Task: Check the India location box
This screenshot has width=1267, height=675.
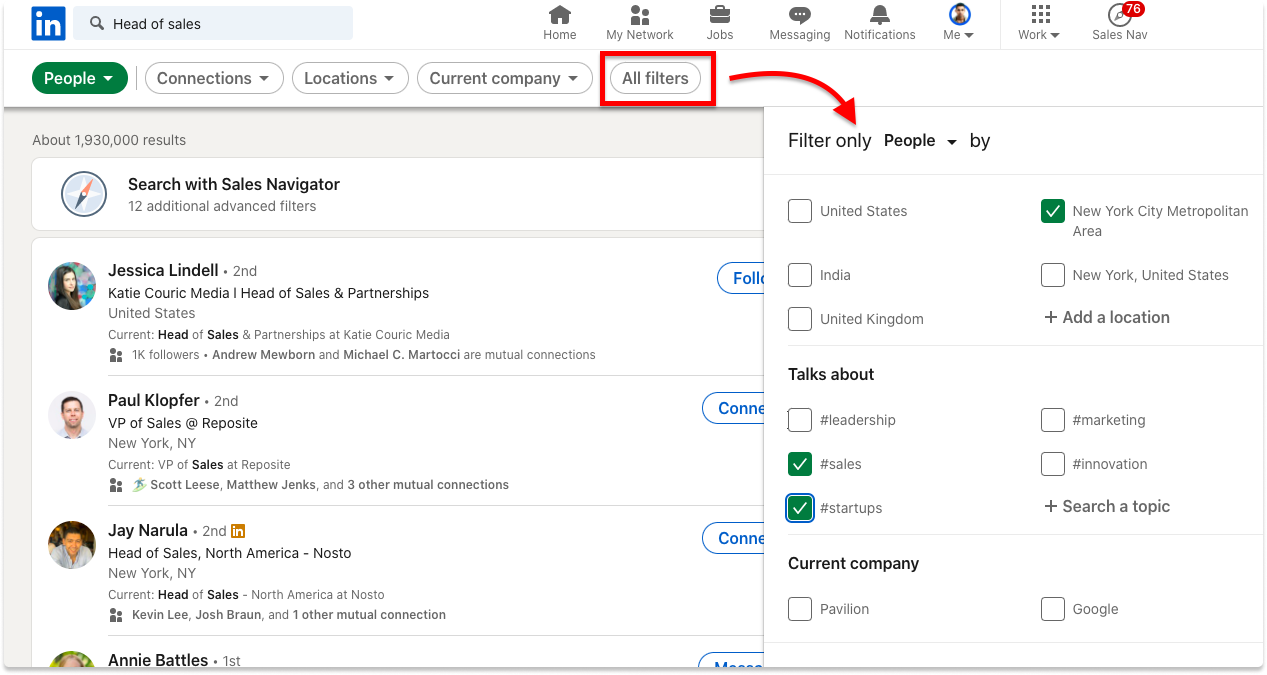Action: click(800, 275)
